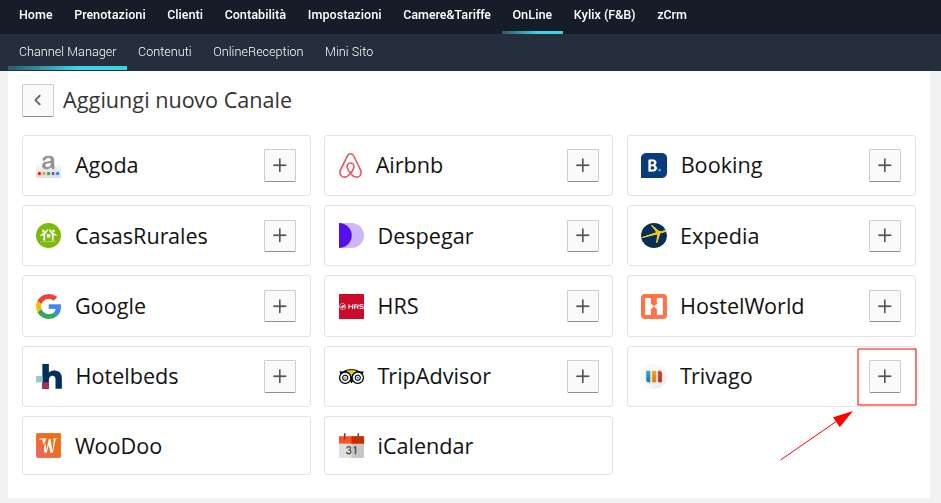This screenshot has height=503, width=941.
Task: Select the Mini Sito tab
Action: pyautogui.click(x=349, y=51)
